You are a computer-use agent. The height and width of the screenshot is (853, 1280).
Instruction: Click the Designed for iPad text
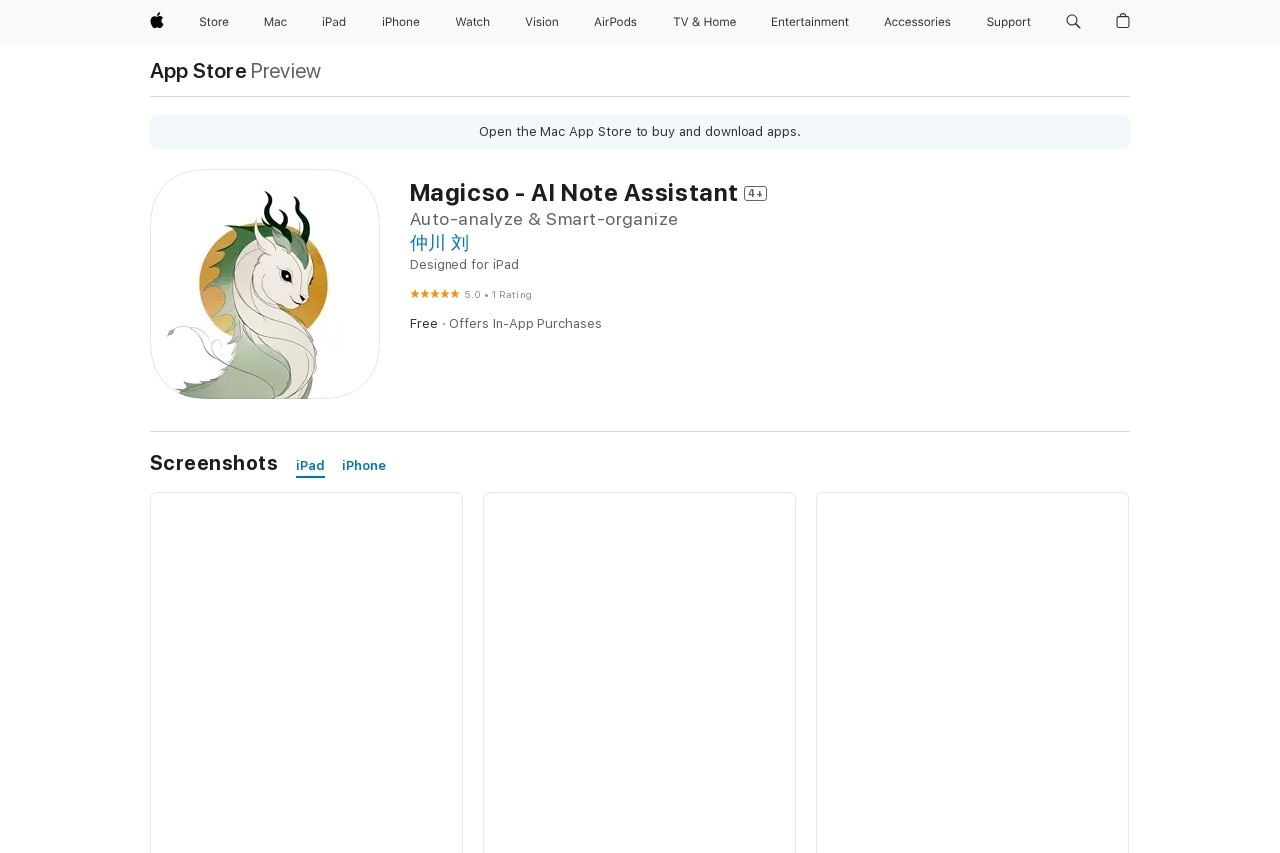(x=464, y=265)
